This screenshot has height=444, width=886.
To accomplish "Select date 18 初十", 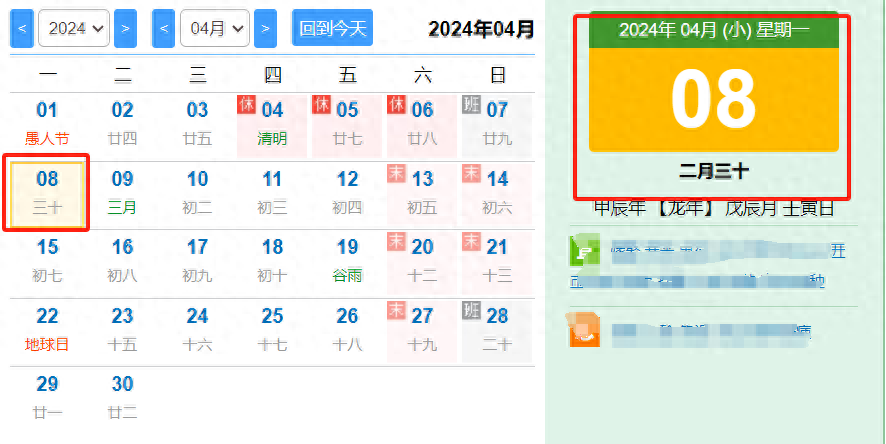I will pyautogui.click(x=272, y=262).
